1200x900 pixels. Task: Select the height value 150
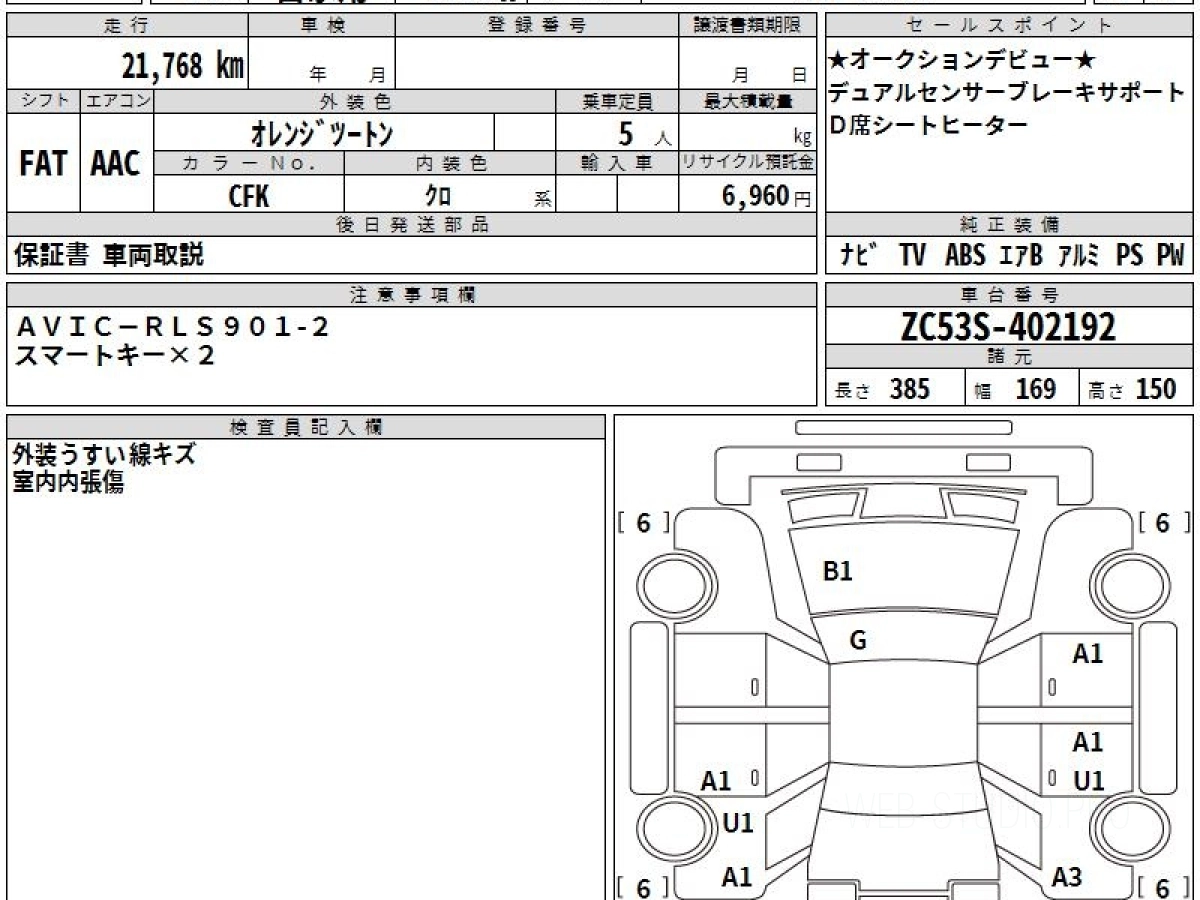pos(1156,389)
